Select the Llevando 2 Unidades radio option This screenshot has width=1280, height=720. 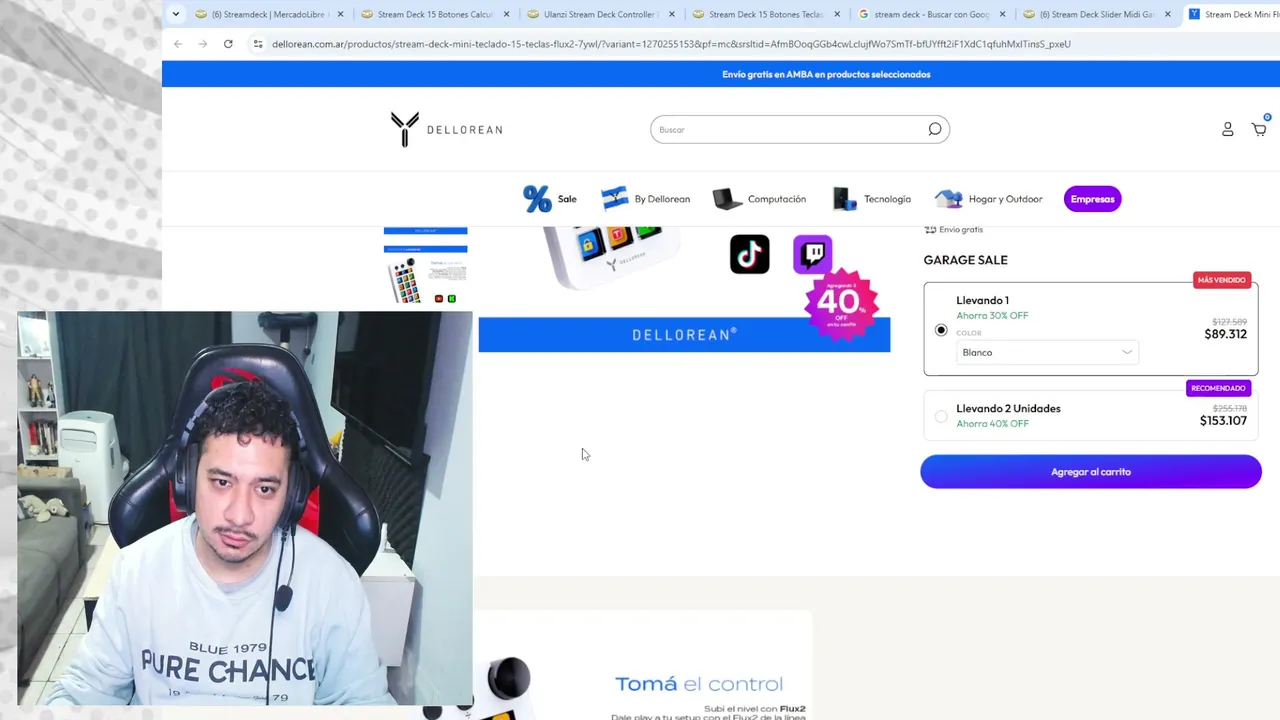[x=941, y=416]
